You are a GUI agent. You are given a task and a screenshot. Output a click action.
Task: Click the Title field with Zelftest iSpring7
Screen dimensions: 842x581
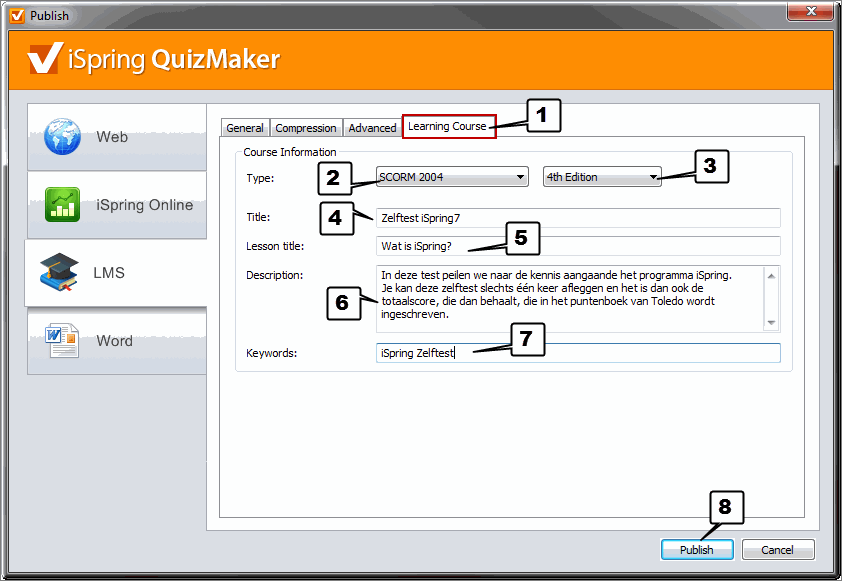(578, 218)
